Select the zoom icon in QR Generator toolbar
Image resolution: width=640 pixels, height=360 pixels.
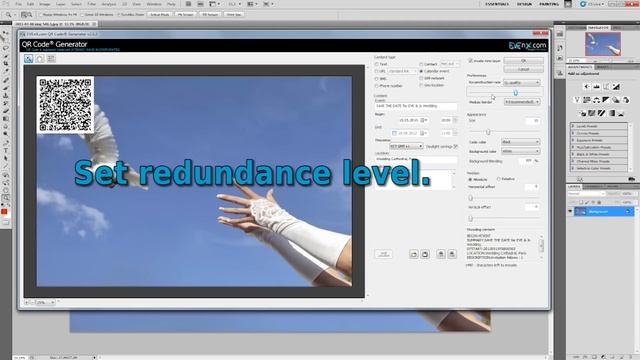tap(29, 59)
